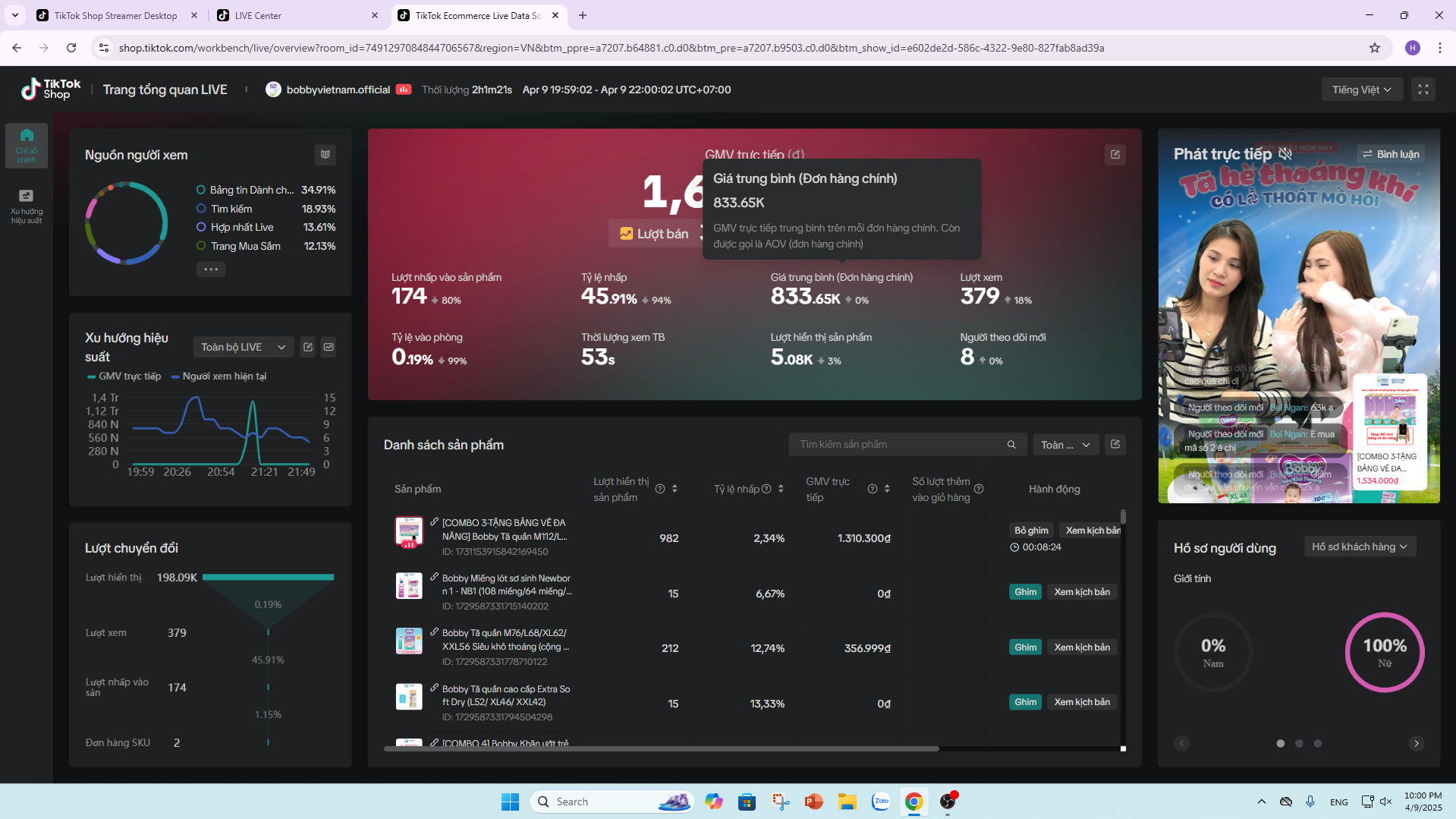Open File Explorer from the taskbar
Screen dimensions: 1456x819
point(847,802)
